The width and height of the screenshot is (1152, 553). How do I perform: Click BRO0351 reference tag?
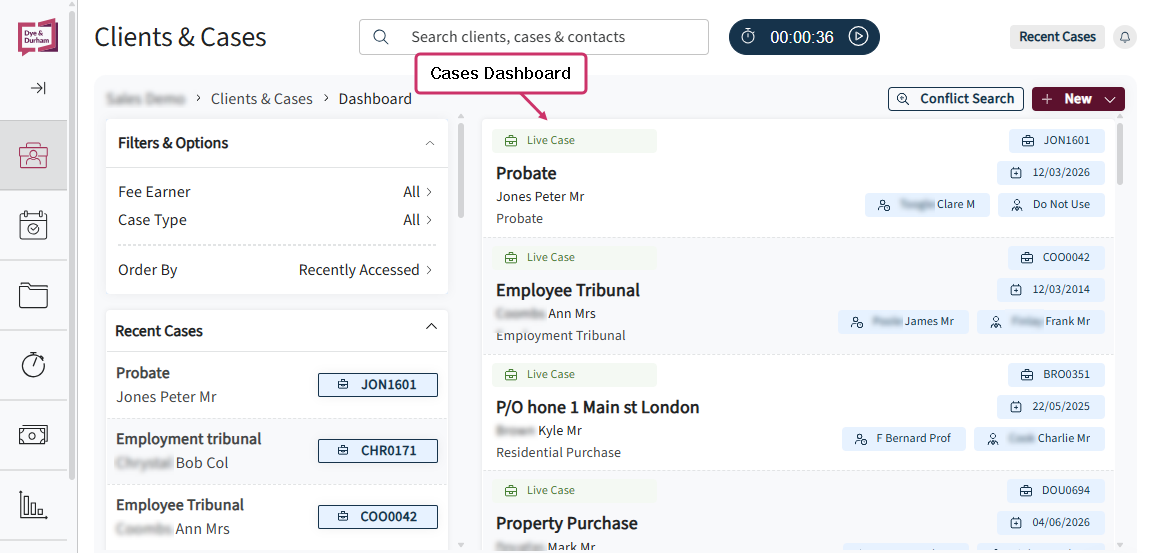coord(1056,374)
